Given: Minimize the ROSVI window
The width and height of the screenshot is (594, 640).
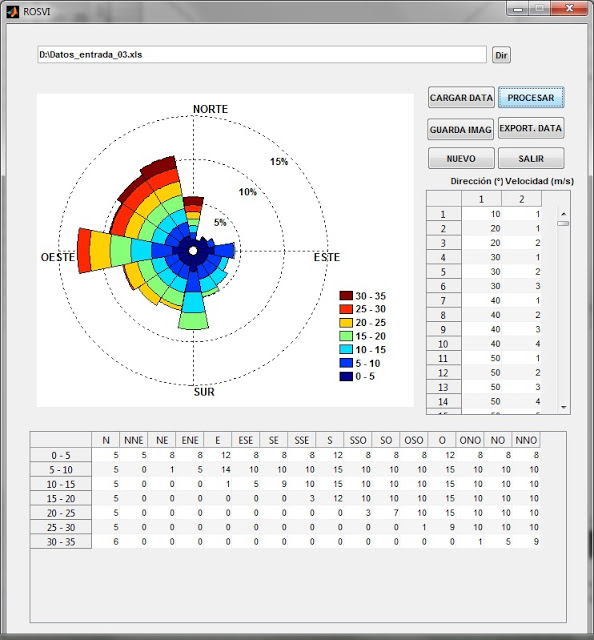Looking at the screenshot, I should (518, 9).
